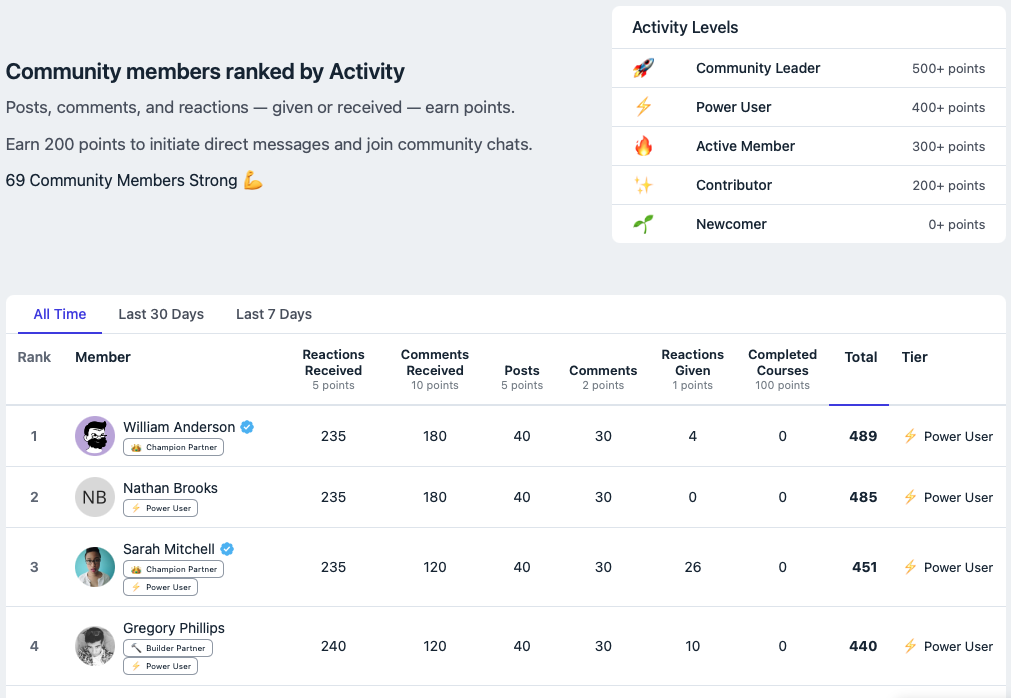
Task: Sort by Reactions Given column header
Action: tap(692, 369)
